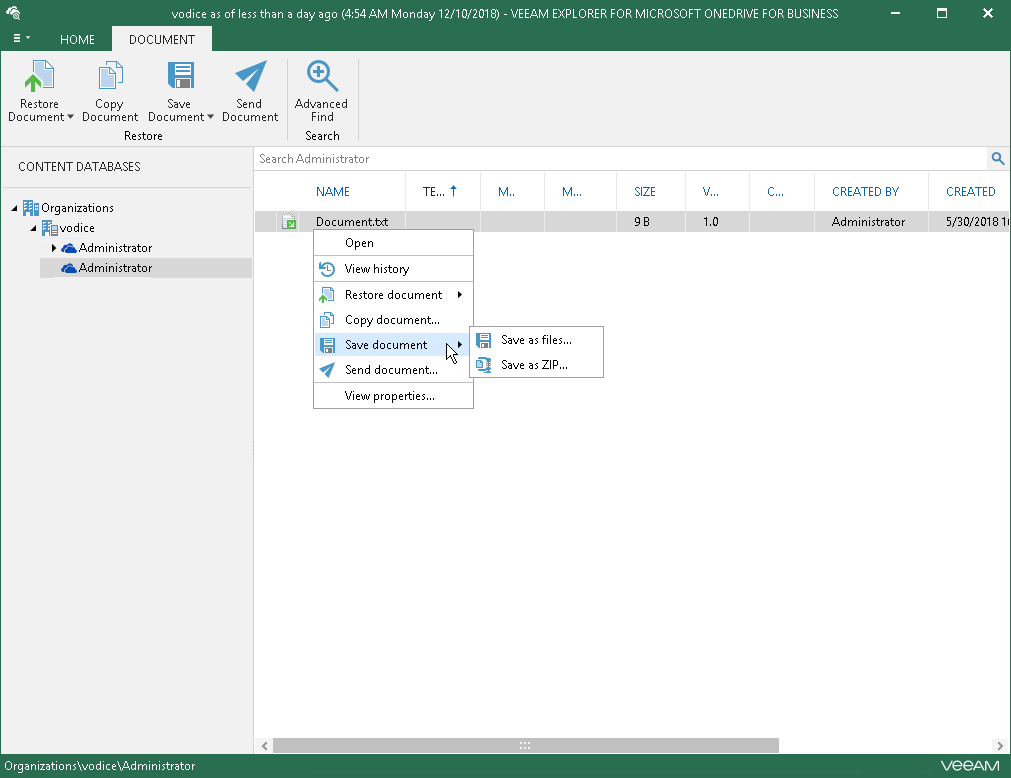Click the Copy Document ribbon icon
1011x778 pixels.
pos(110,76)
